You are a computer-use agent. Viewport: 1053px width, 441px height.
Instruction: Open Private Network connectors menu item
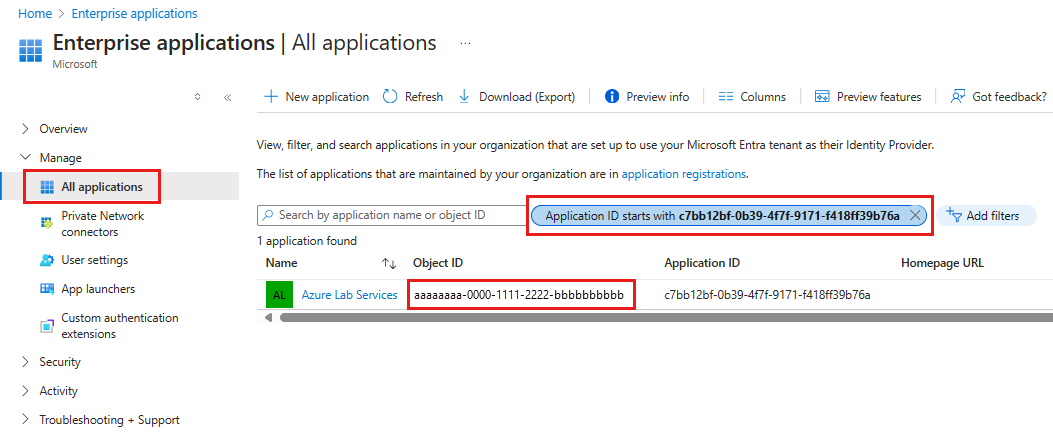point(102,224)
